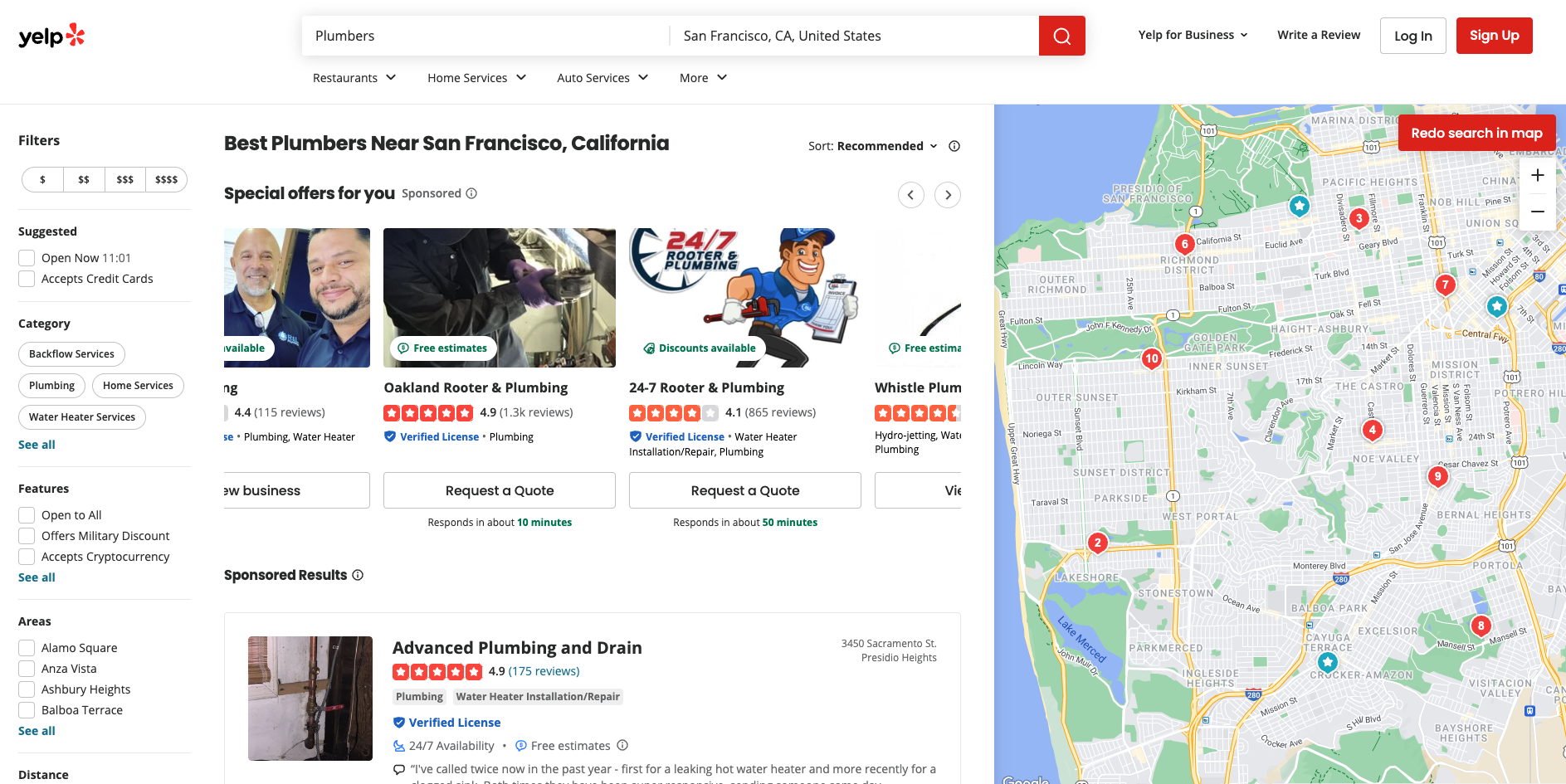Image resolution: width=1566 pixels, height=784 pixels.
Task: Select the $$ price filter
Action: pyautogui.click(x=83, y=179)
